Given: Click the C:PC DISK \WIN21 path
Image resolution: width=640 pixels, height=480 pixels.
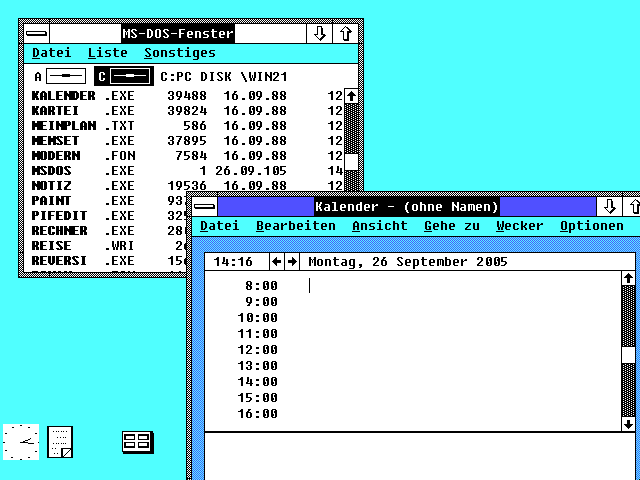Looking at the screenshot, I should 224,77.
